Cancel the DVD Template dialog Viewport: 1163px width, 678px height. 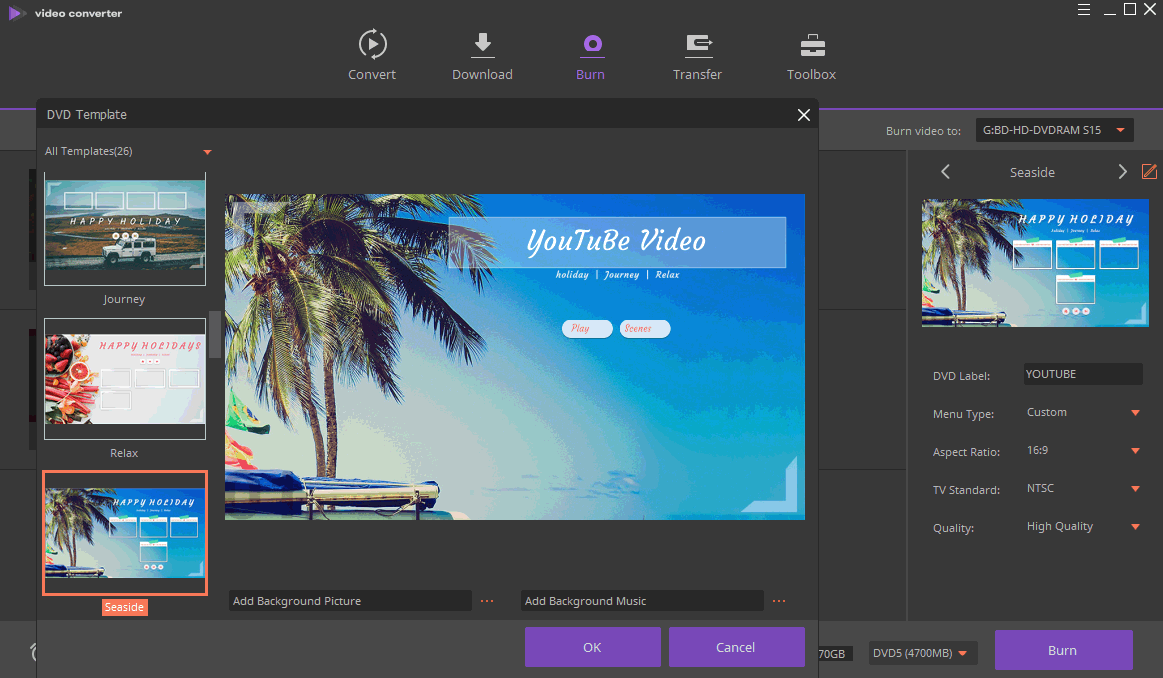736,647
